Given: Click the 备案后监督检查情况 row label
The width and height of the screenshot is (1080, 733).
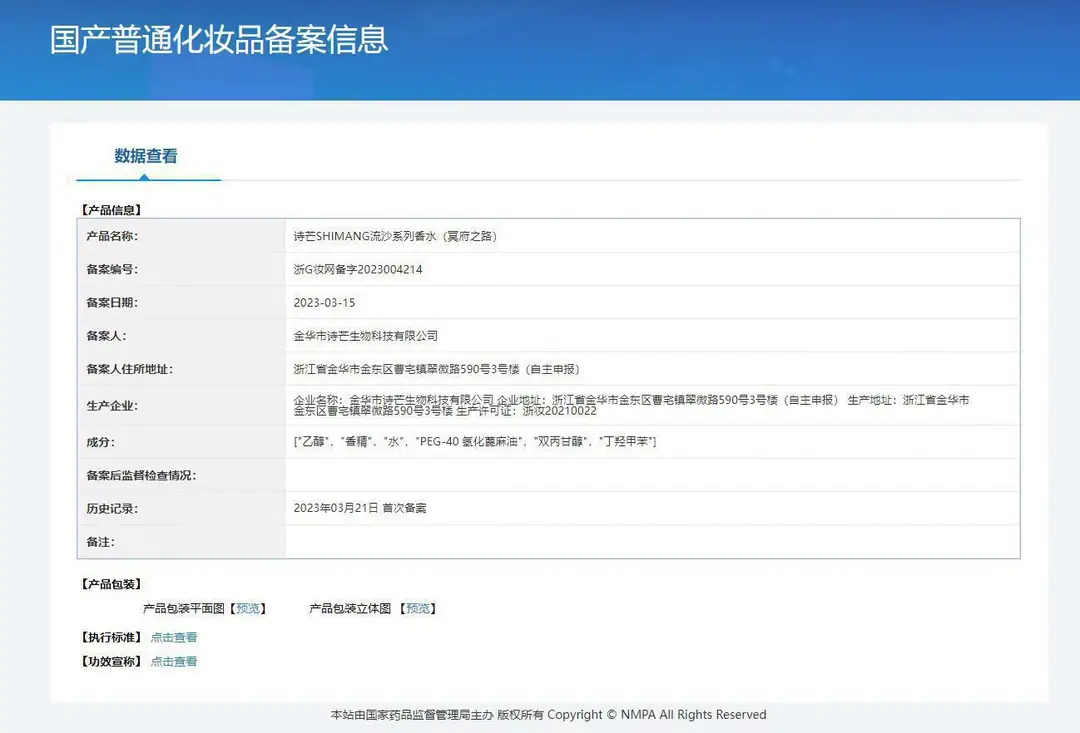Looking at the screenshot, I should point(141,475).
